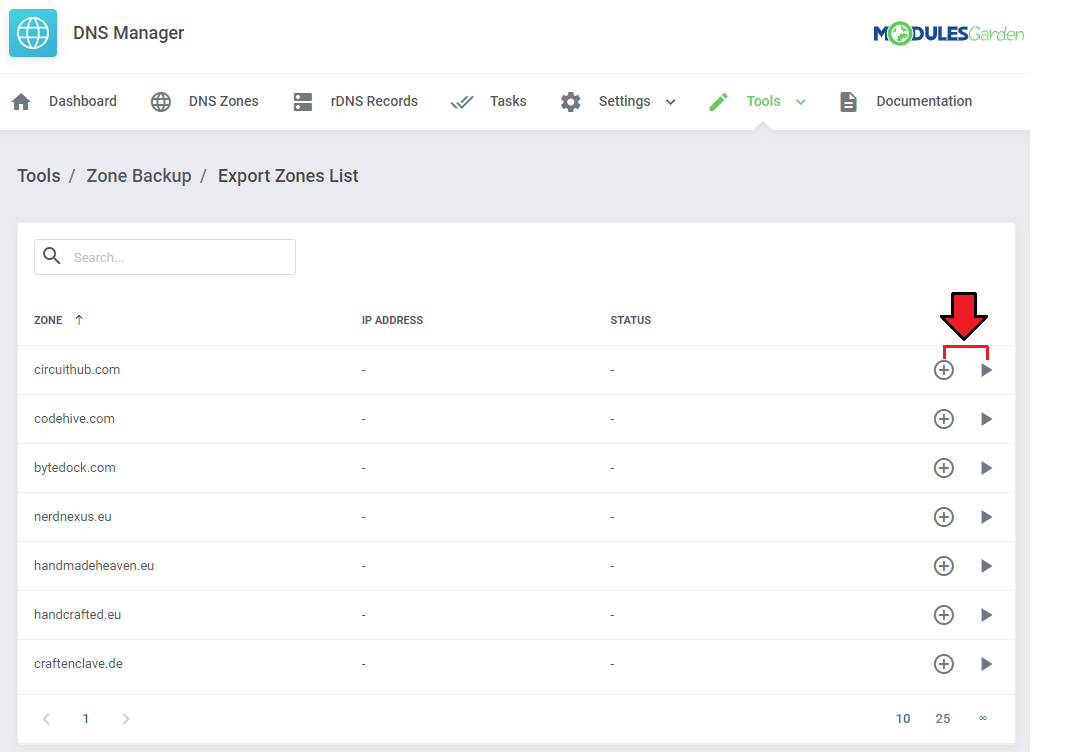Viewport: 1075px width, 752px height.
Task: Switch to rDNS Records tab
Action: (x=356, y=102)
